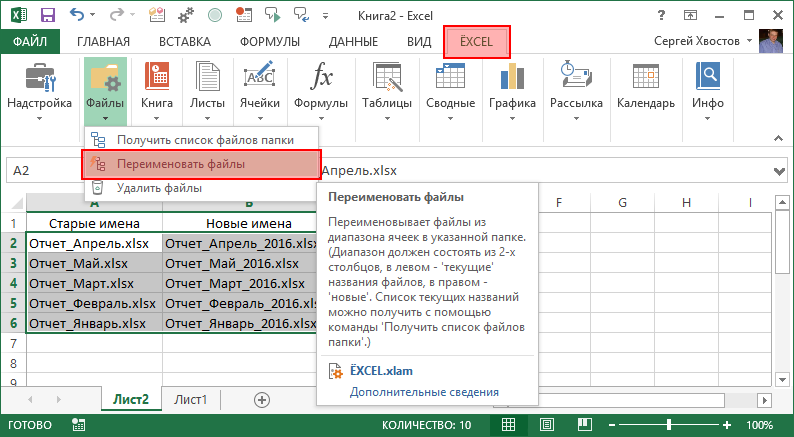Image resolution: width=794 pixels, height=437 pixels.
Task: Open the ЁXCEL ribbon tab
Action: [x=477, y=42]
